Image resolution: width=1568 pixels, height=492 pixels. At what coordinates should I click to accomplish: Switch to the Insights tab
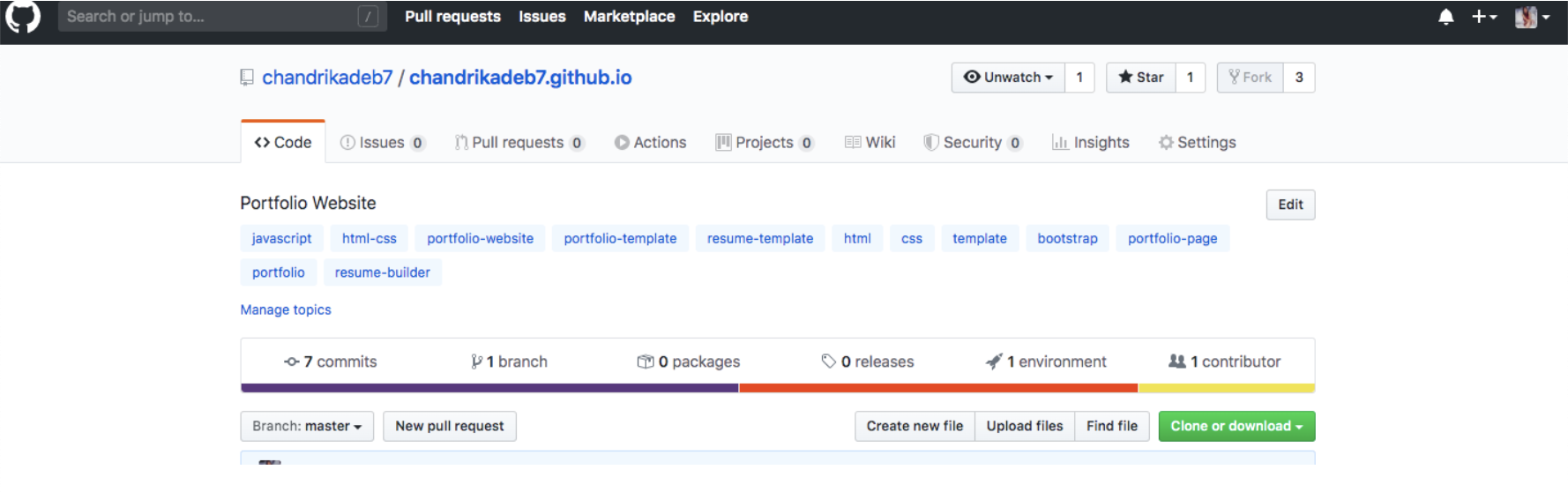click(x=1090, y=142)
